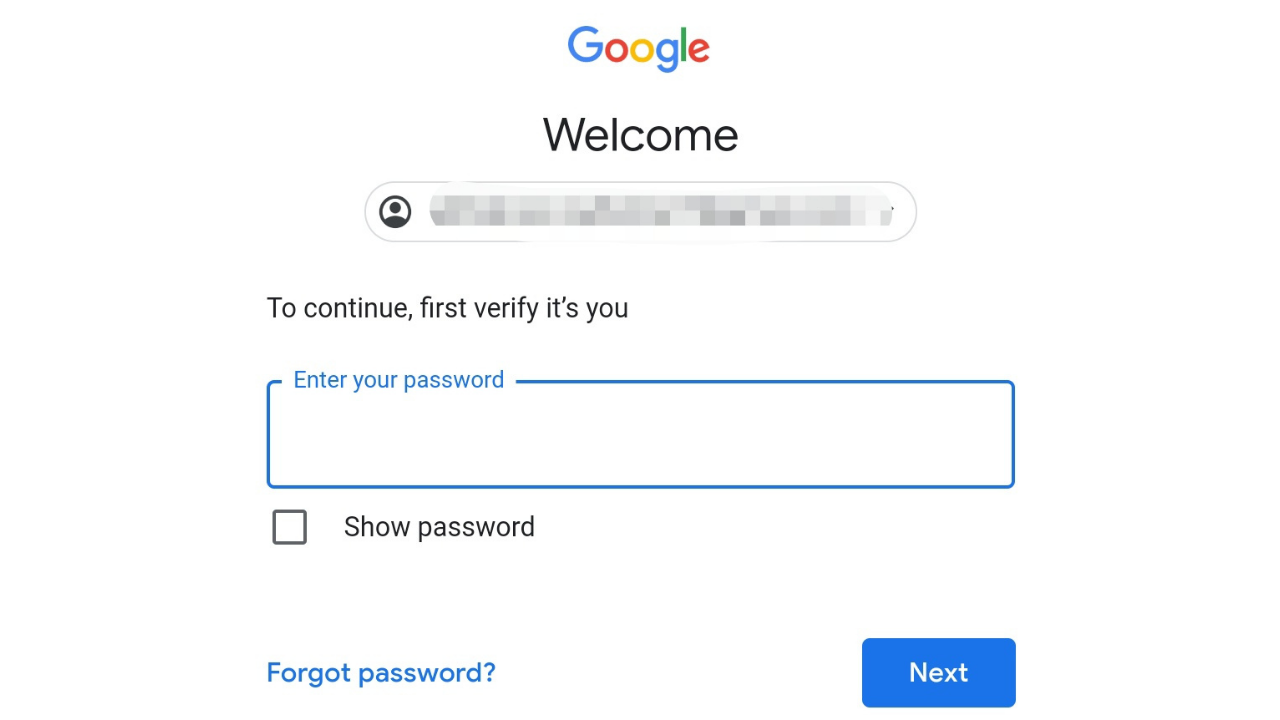Viewport: 1280px width, 720px height.
Task: Click the blue capital G in logo
Action: [x=585, y=45]
